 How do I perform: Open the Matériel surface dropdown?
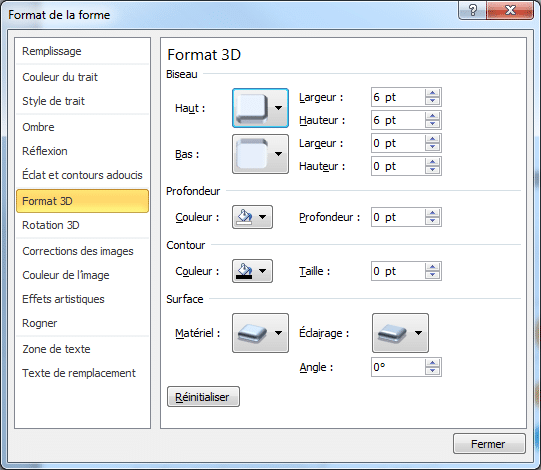click(x=260, y=333)
